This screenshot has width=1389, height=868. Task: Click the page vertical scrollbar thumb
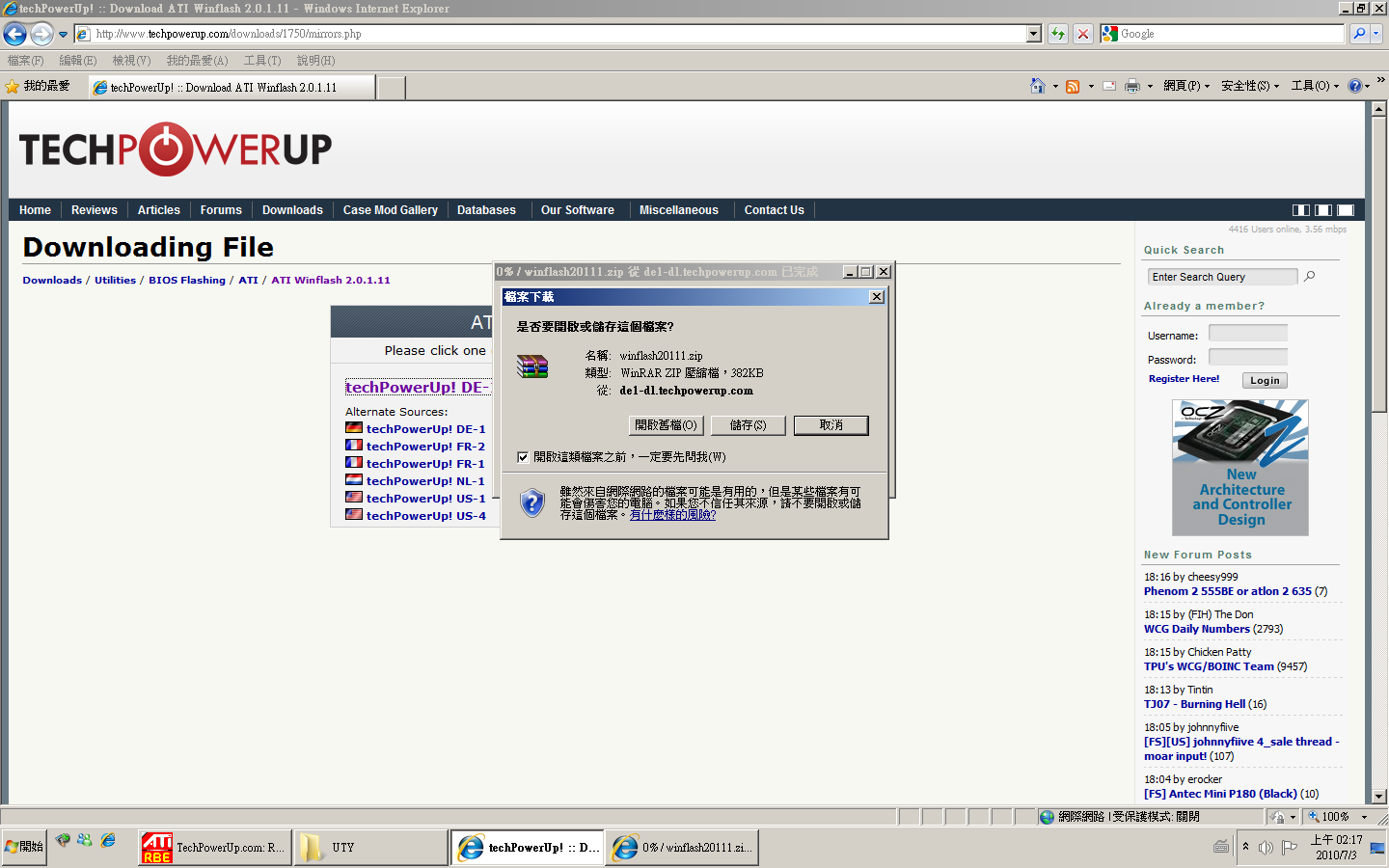coord(1379,265)
